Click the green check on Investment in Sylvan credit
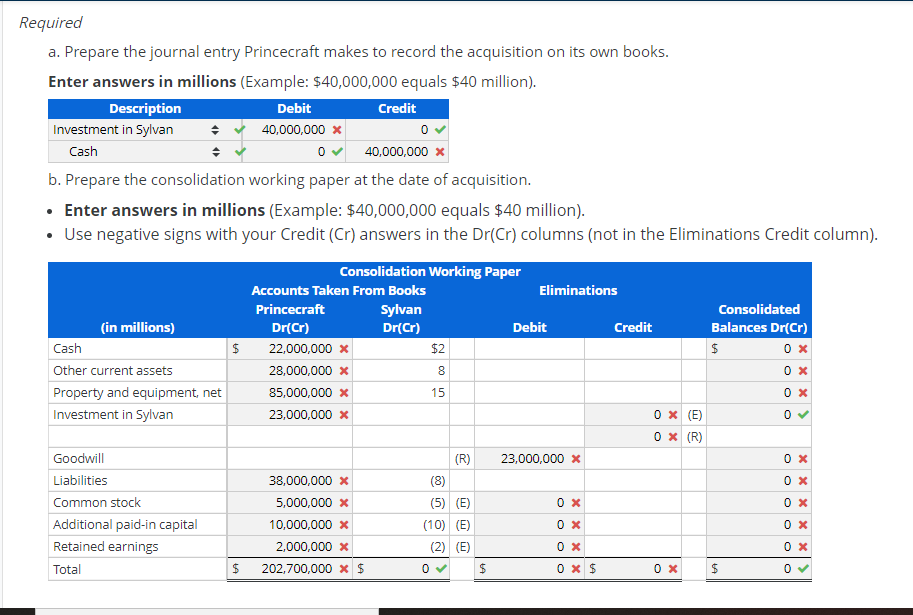Screen dimensions: 913x615 click(x=439, y=129)
